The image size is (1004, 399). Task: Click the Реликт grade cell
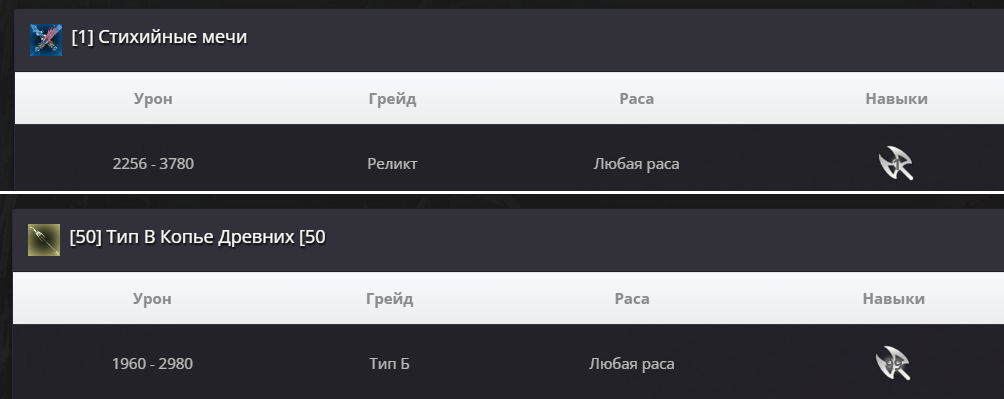[393, 164]
